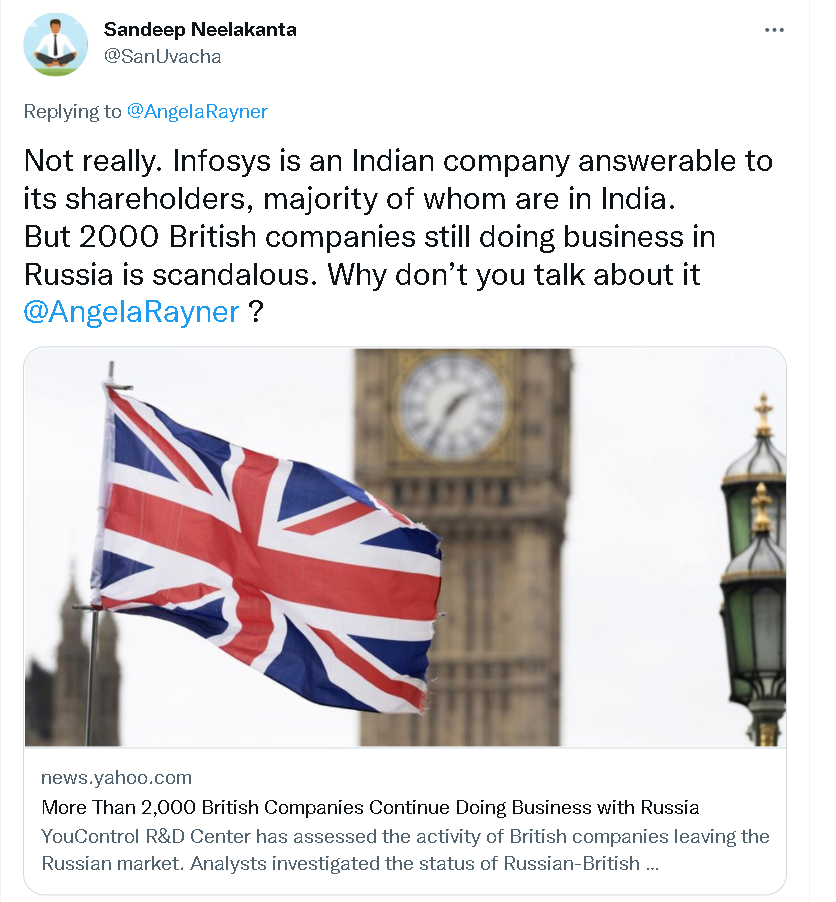Click the @AngelaRayner mention ending the tweet
The height and width of the screenshot is (902, 836).
pyautogui.click(x=131, y=311)
